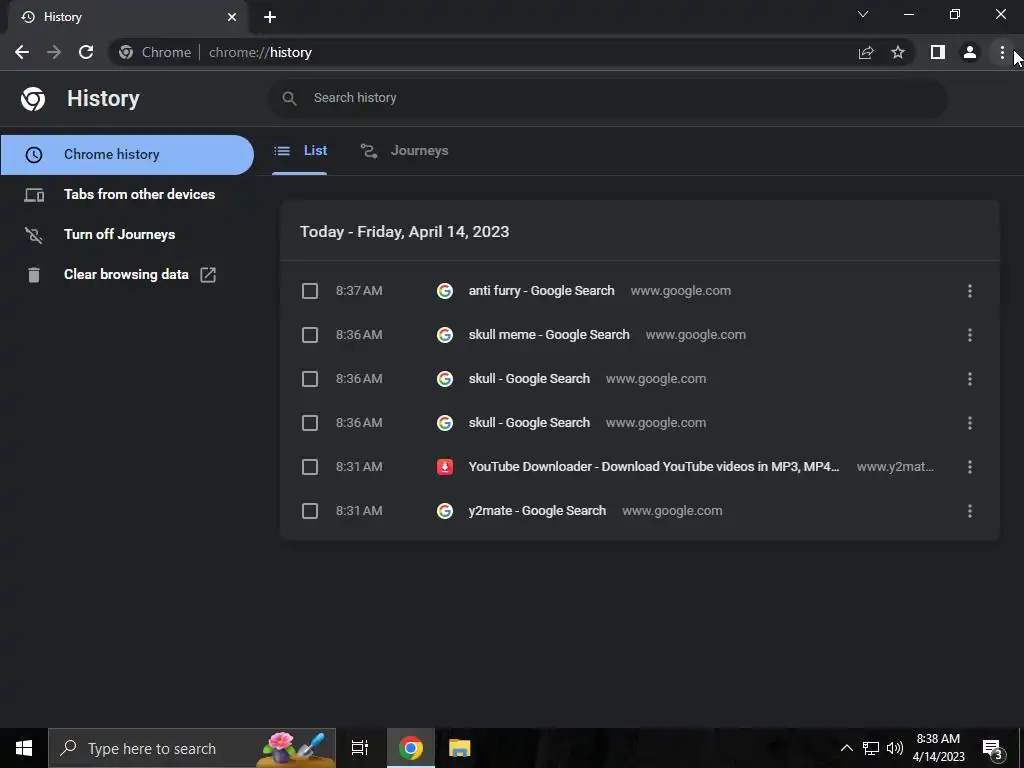The height and width of the screenshot is (768, 1024).
Task: Check the anti furry history entry
Action: pos(310,291)
